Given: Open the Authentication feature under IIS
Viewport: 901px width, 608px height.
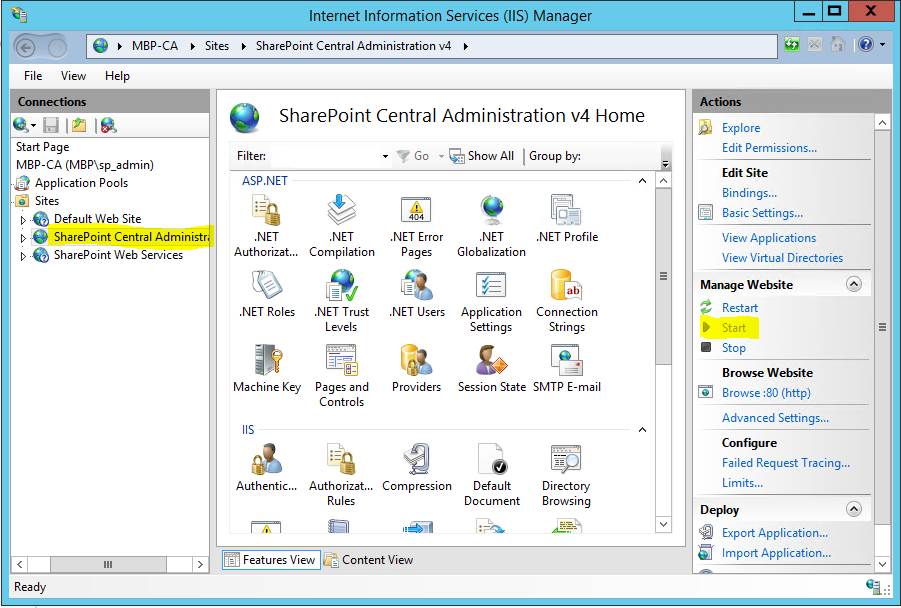Looking at the screenshot, I should pyautogui.click(x=267, y=468).
